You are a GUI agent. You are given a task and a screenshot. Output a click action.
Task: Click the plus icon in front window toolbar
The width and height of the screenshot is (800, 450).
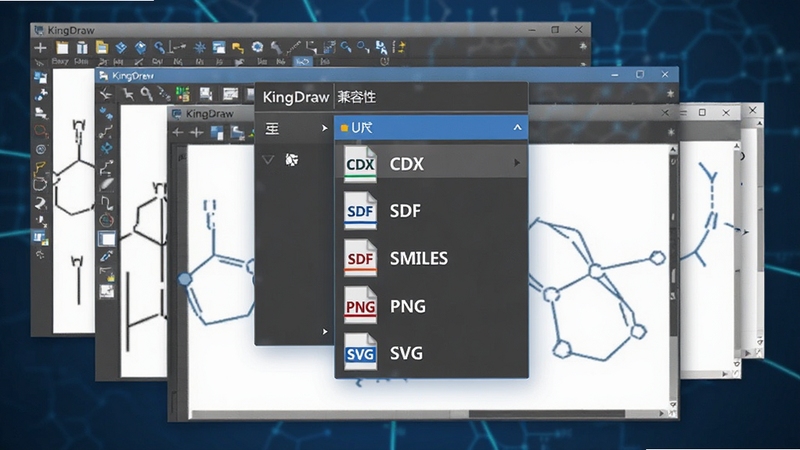(x=196, y=133)
